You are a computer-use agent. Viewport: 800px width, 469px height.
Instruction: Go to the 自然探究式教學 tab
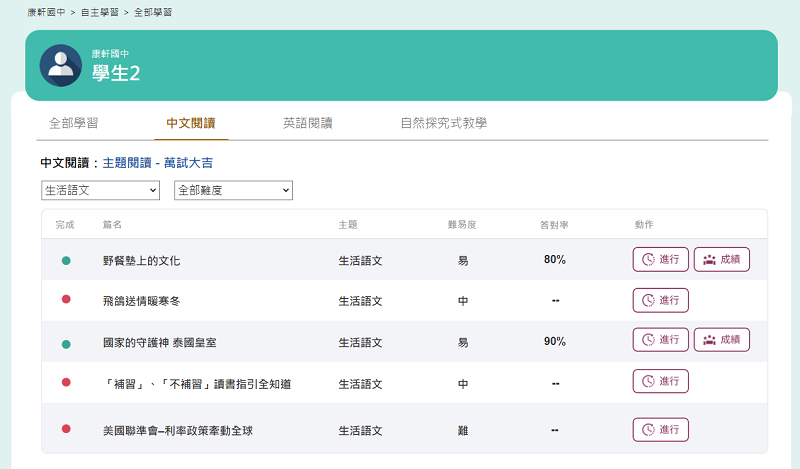pos(443,124)
